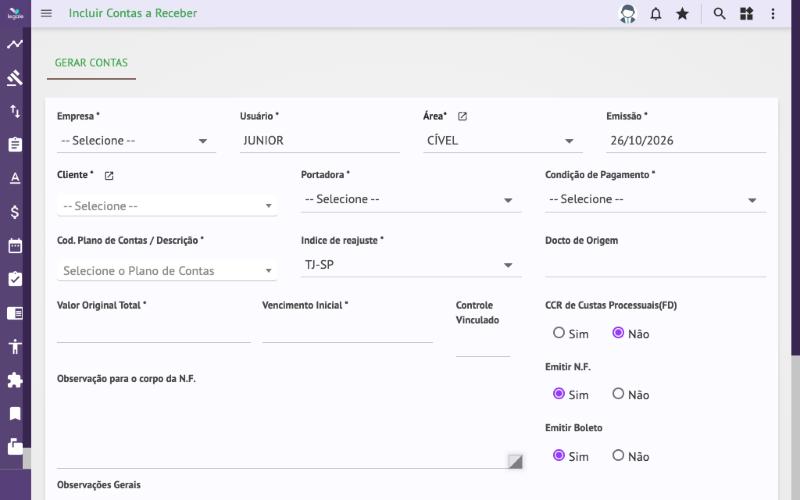
Task: Click the favorites star icon
Action: point(682,14)
